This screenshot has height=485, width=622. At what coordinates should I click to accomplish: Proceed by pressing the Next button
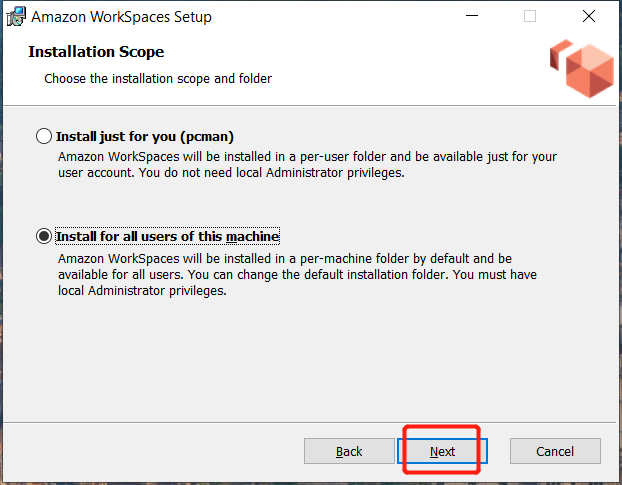click(442, 451)
